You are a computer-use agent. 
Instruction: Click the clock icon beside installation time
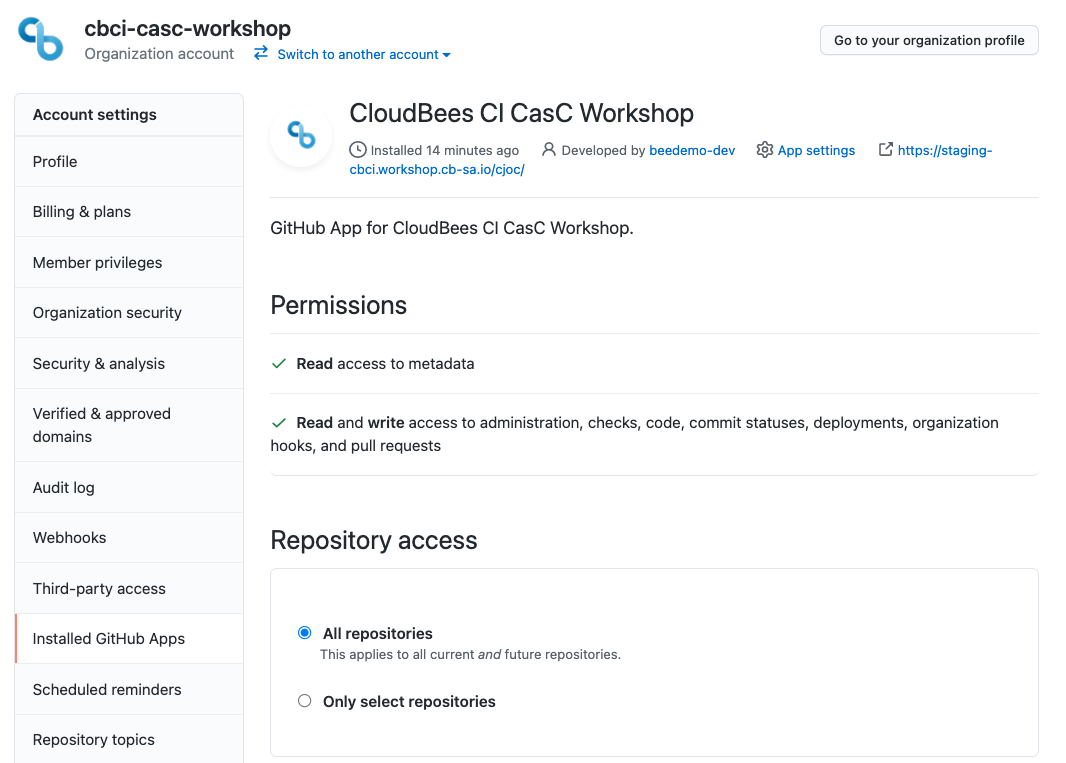(358, 149)
